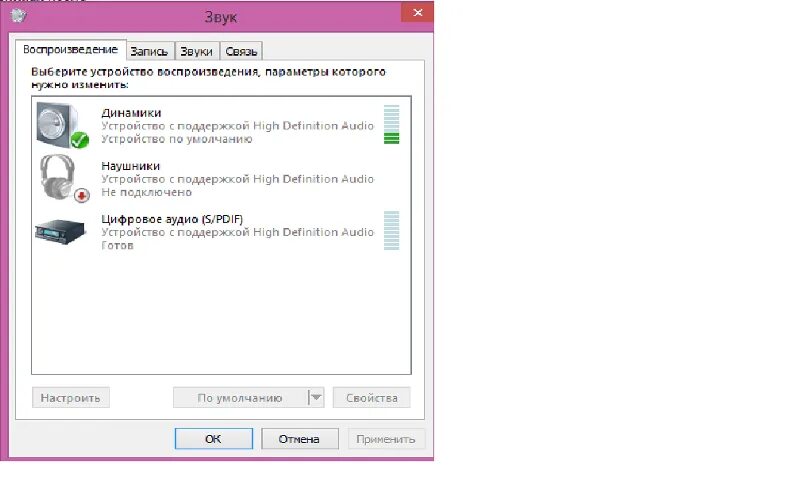Click 'Готов' status text
The height and width of the screenshot is (500, 800).
tap(117, 245)
